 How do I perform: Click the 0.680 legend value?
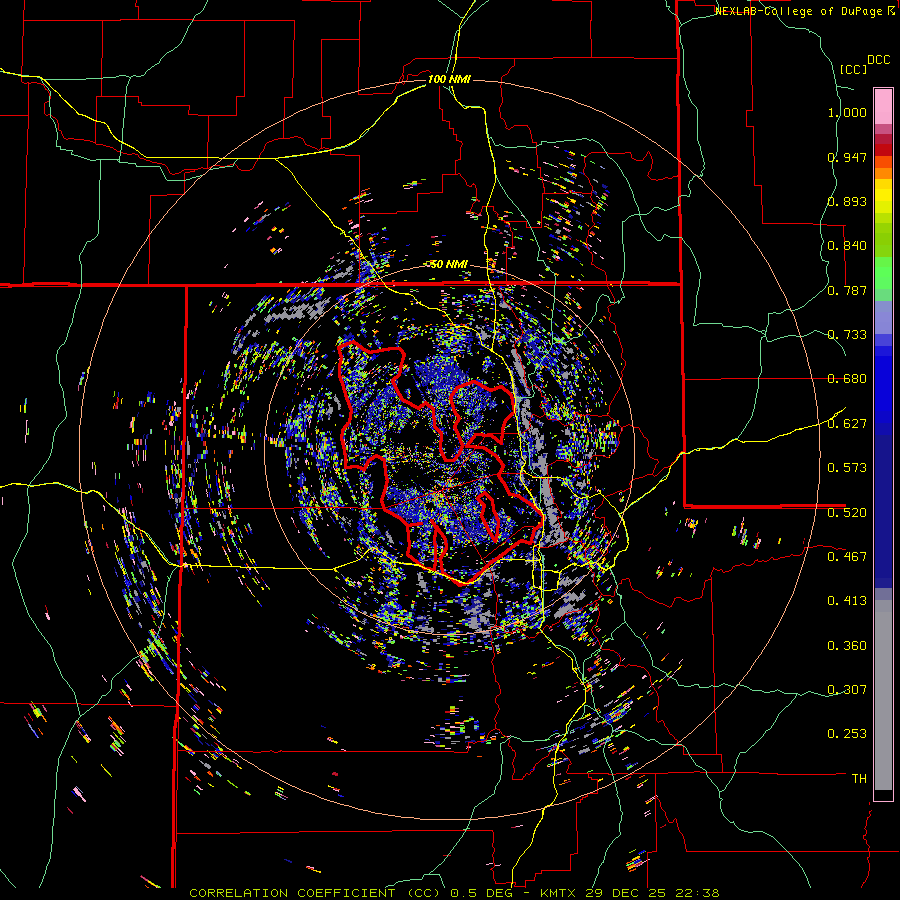click(x=847, y=379)
